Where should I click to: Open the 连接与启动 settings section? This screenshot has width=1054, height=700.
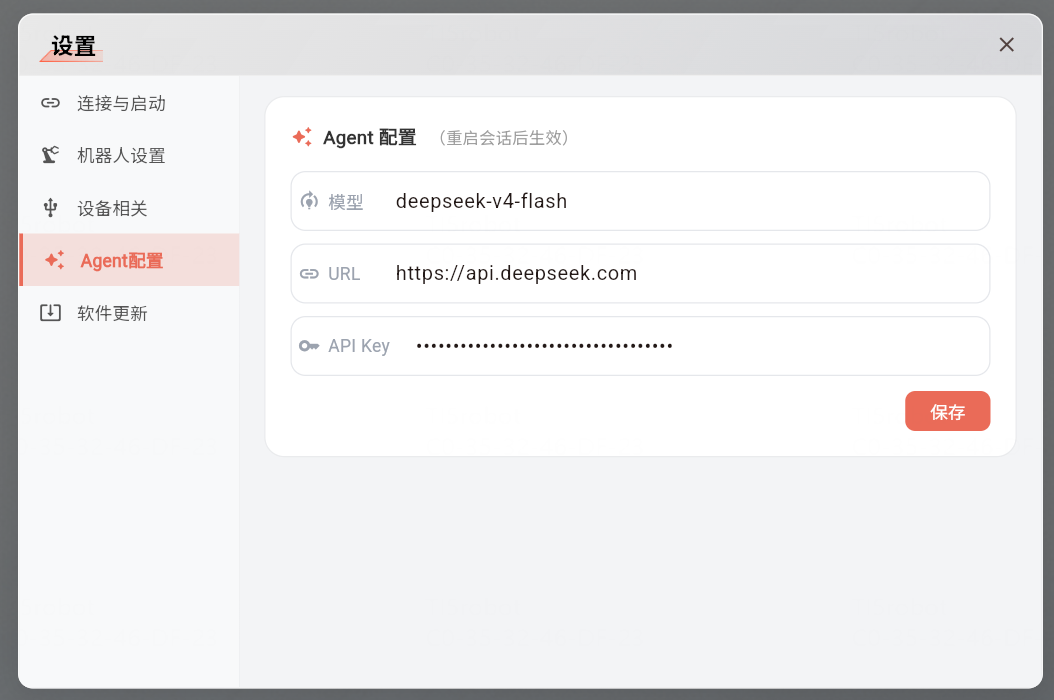tap(129, 103)
